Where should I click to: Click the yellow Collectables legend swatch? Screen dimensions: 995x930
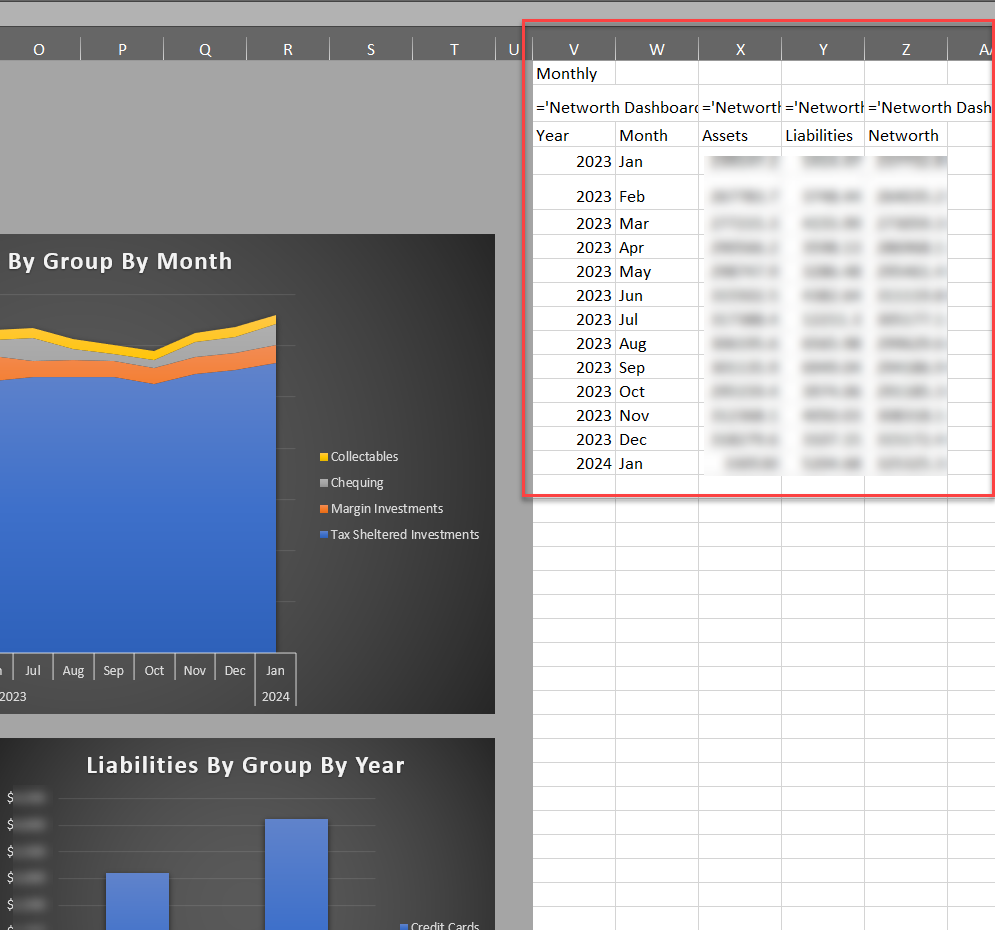324,457
